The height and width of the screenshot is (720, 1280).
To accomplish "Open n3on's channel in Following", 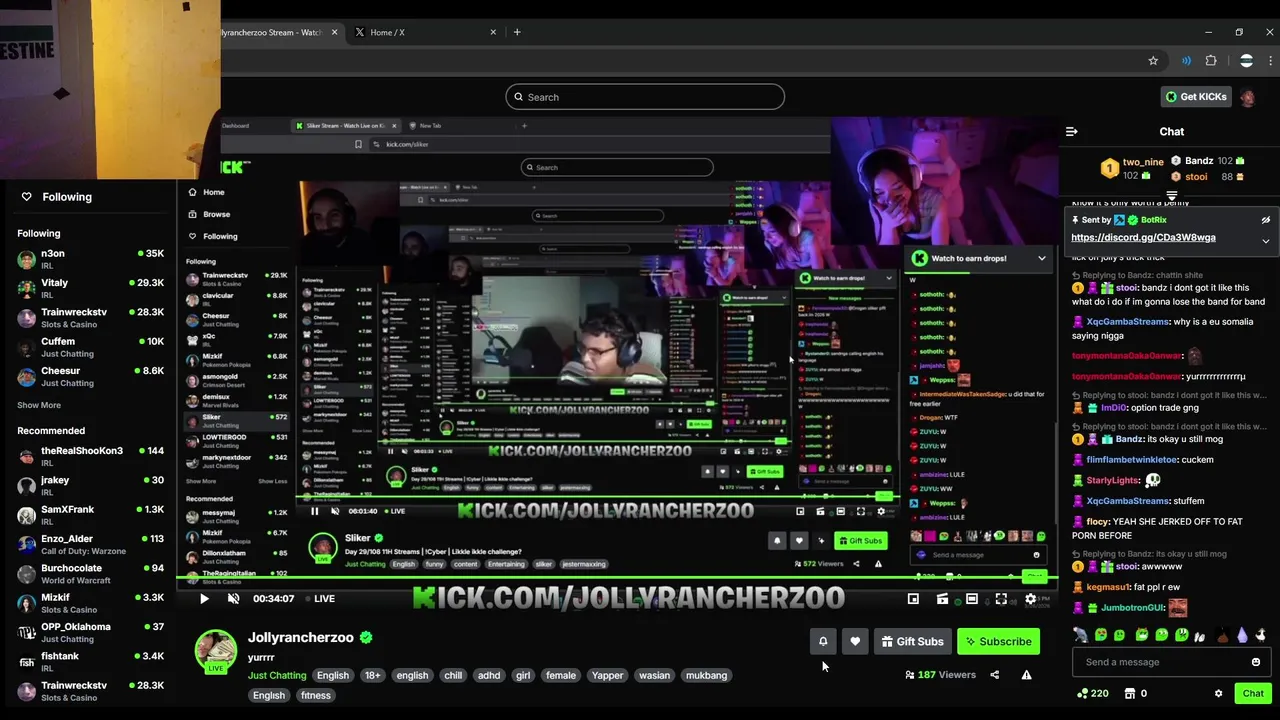I will point(90,260).
